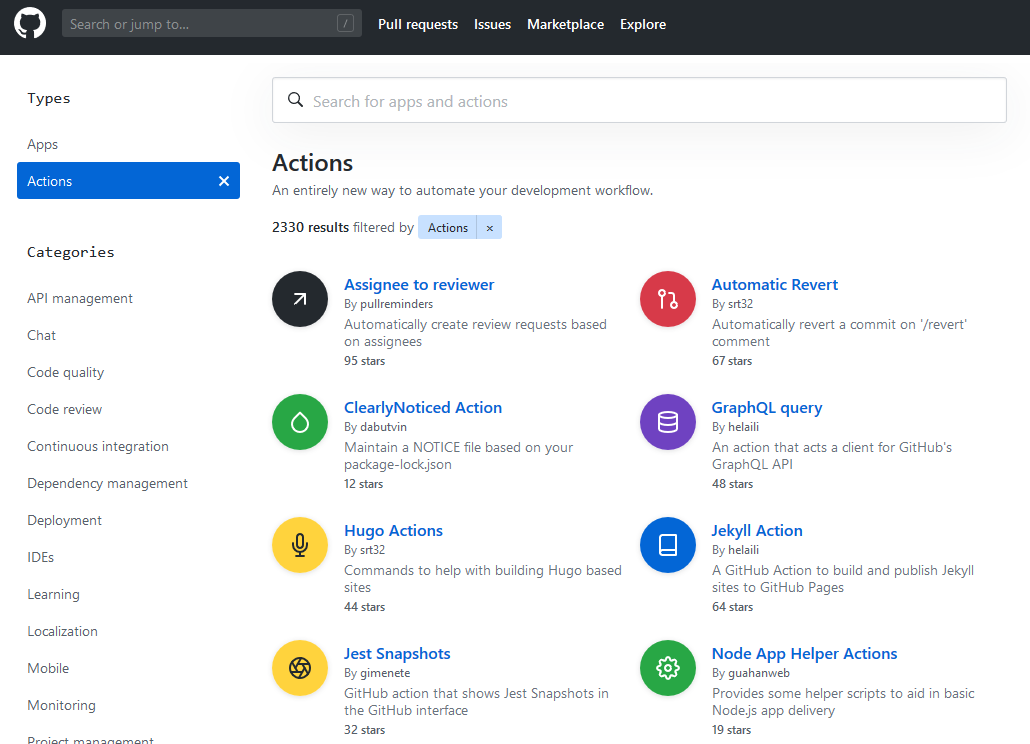Click the By pullreminders author text
Image resolution: width=1030 pixels, height=744 pixels.
coord(389,304)
